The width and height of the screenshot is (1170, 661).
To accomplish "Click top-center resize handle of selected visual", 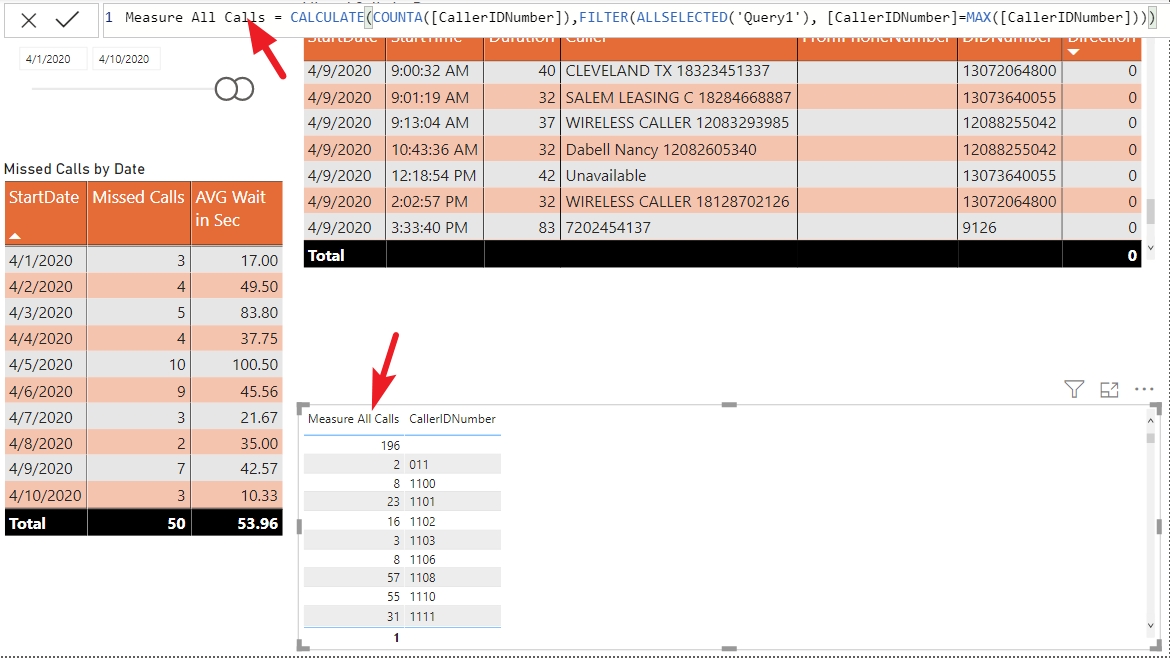I will [x=729, y=404].
